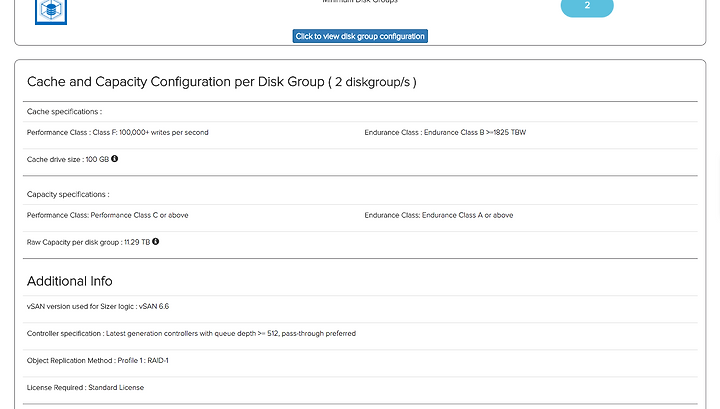Select Endurance Class B >=1825 TBW text
The height and width of the screenshot is (409, 720).
445,132
